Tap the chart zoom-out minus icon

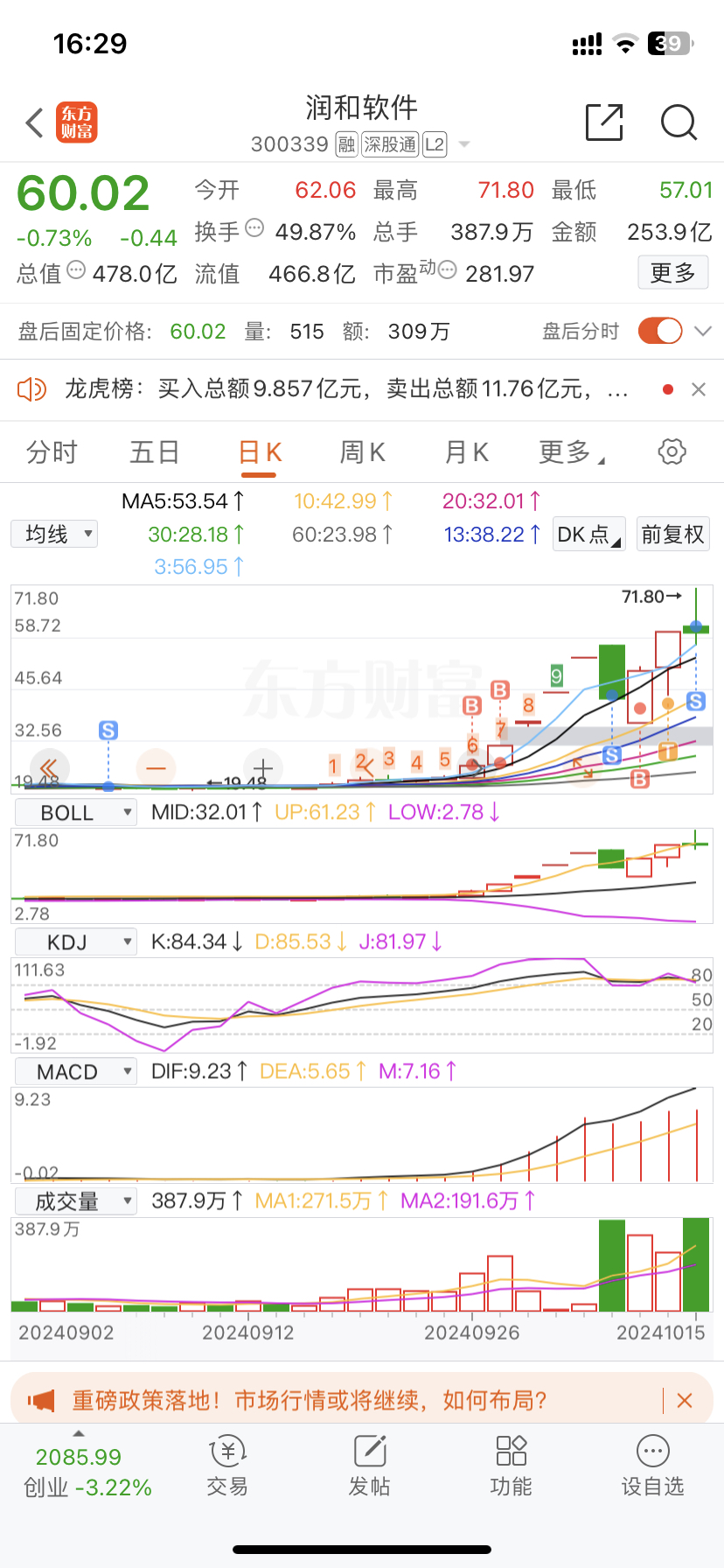156,768
